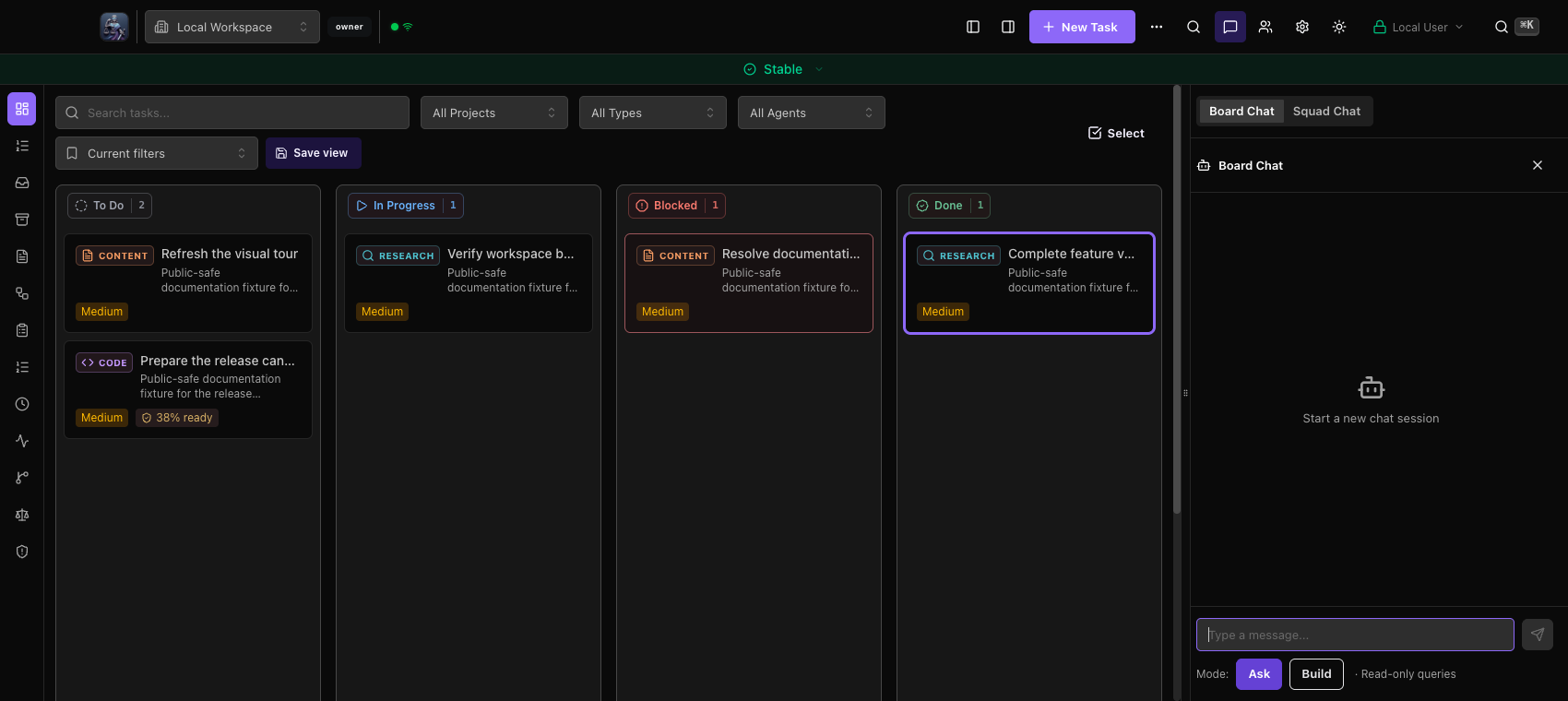Open the All Agents filter dropdown
Viewport: 1568px width, 701px height.
(x=812, y=113)
